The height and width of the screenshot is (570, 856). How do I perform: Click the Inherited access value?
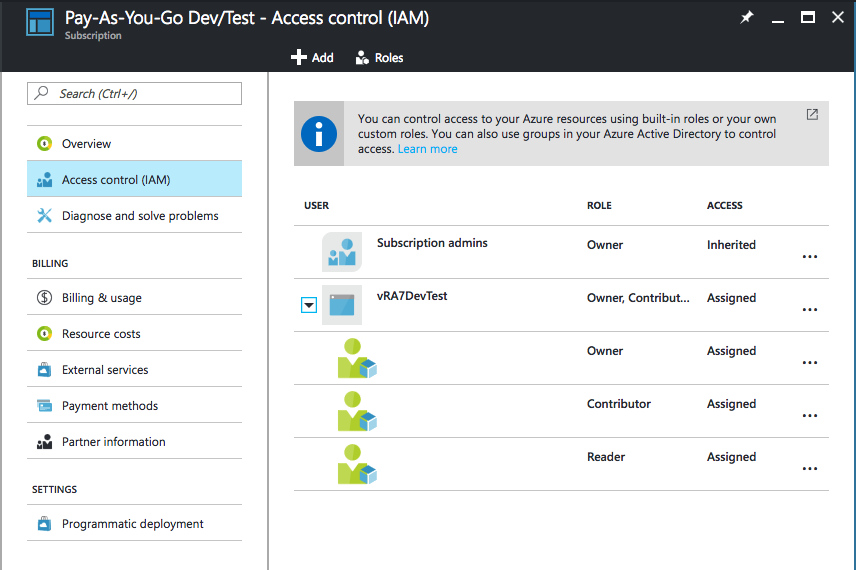(x=731, y=245)
